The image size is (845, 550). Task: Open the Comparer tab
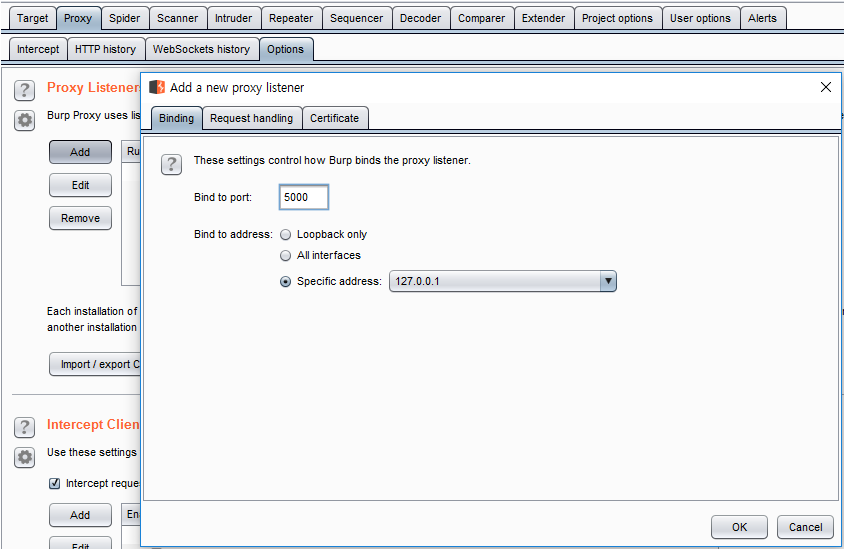pos(481,18)
